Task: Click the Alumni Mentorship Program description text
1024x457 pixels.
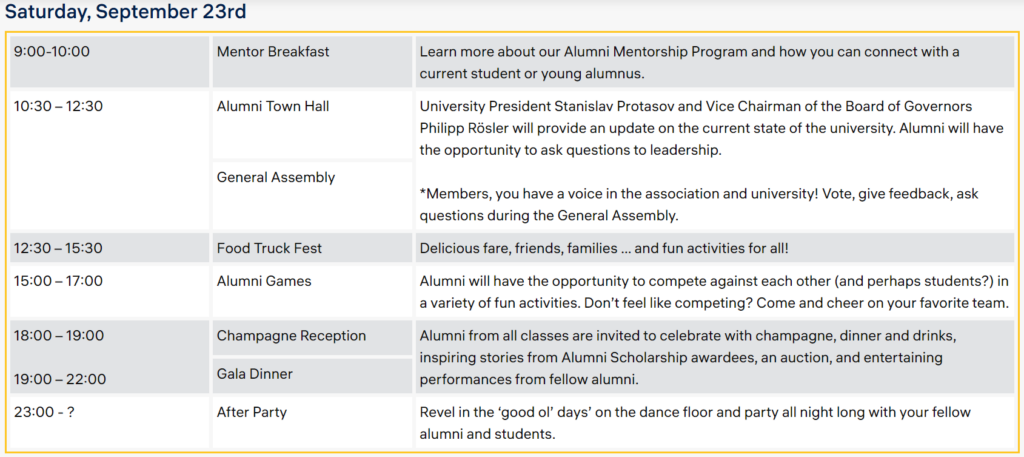Action: (690, 63)
